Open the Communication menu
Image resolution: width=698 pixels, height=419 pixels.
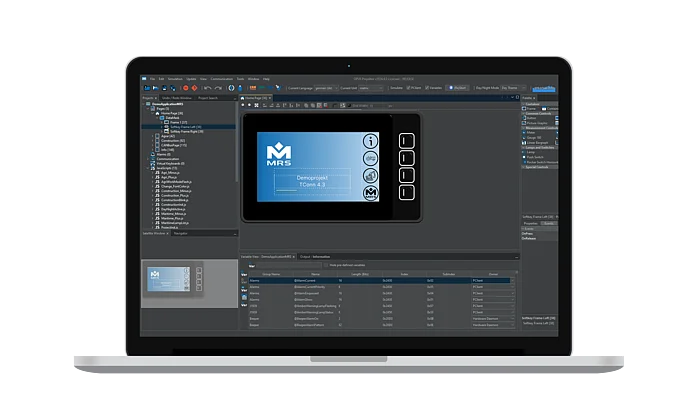pyautogui.click(x=221, y=79)
